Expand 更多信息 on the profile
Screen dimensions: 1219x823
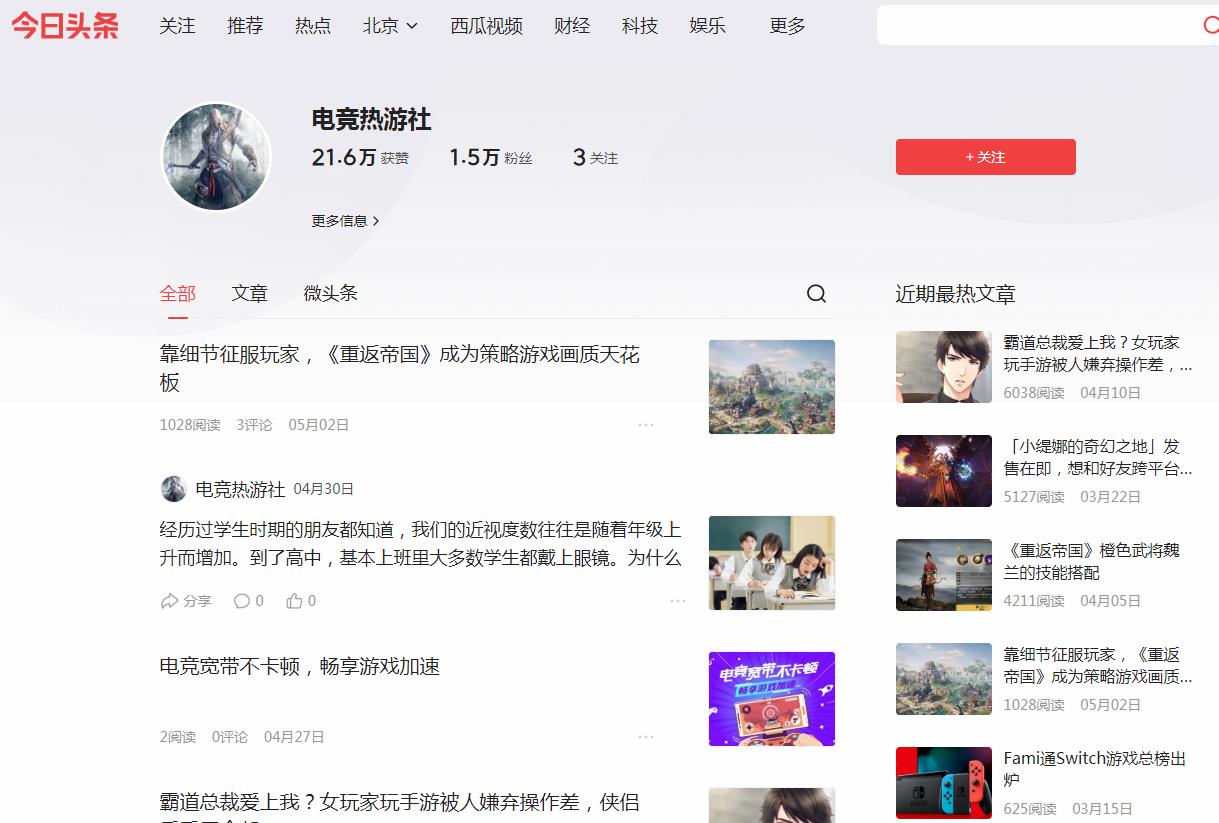[345, 221]
